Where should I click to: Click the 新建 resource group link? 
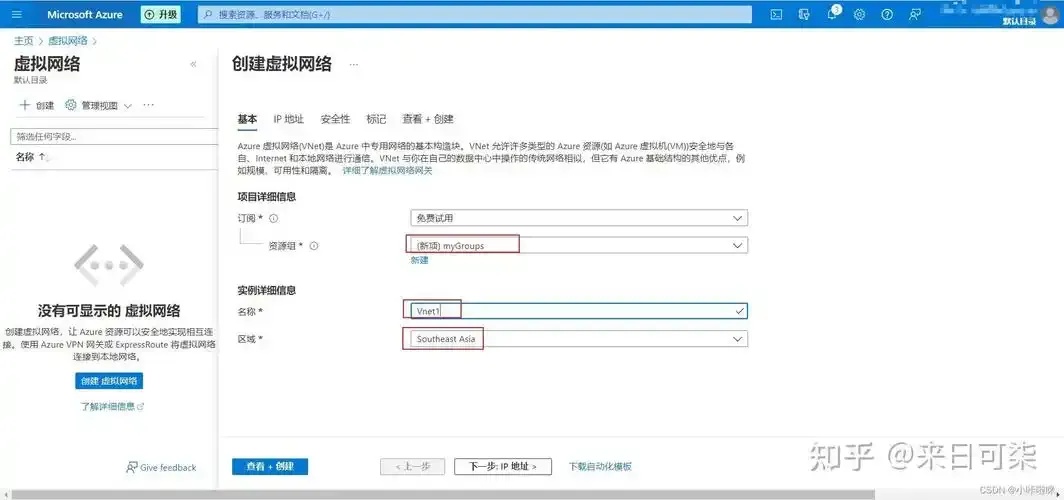pos(419,260)
